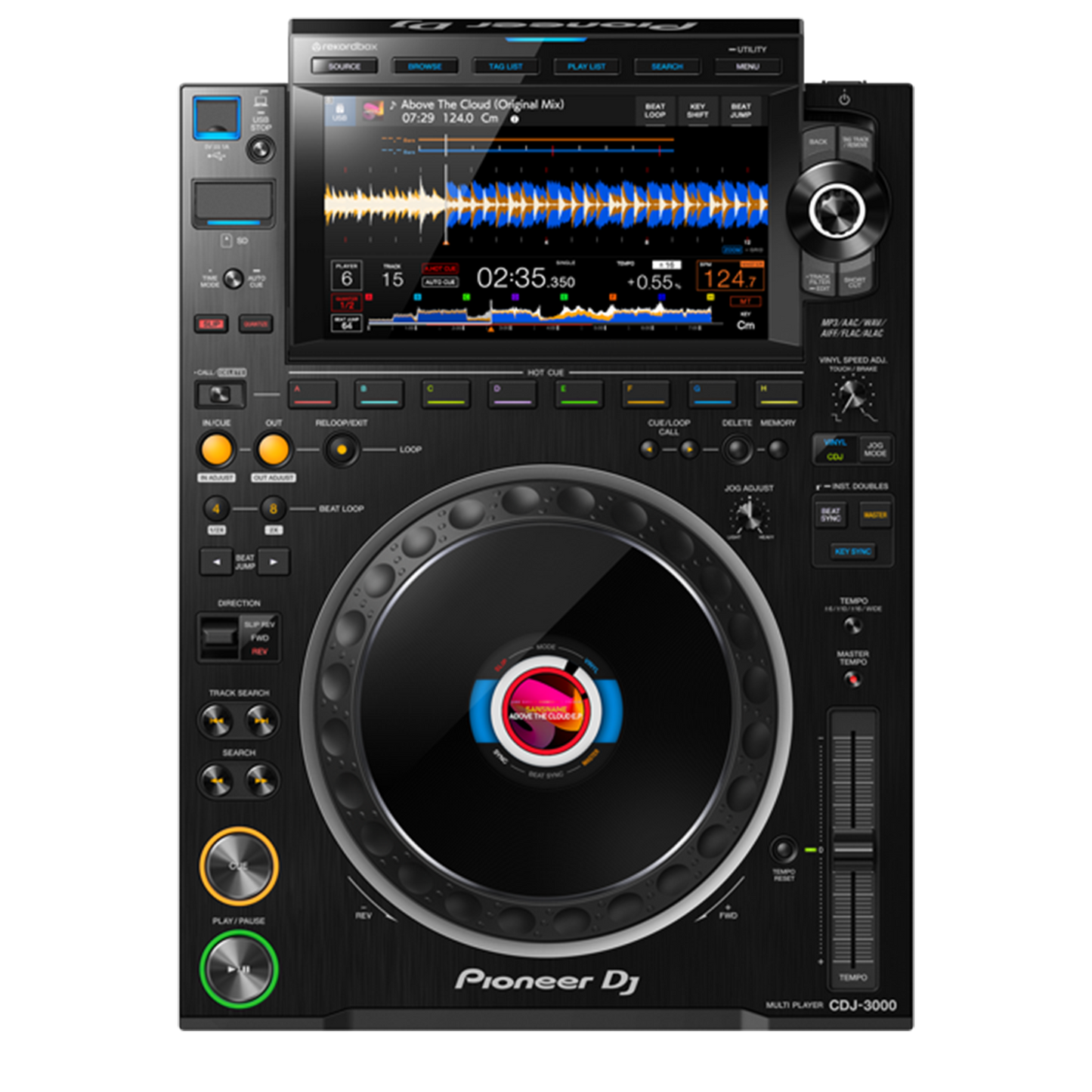Screen dimensions: 1092x1092
Task: Trigger Hot Cue E pad
Action: click(x=579, y=394)
